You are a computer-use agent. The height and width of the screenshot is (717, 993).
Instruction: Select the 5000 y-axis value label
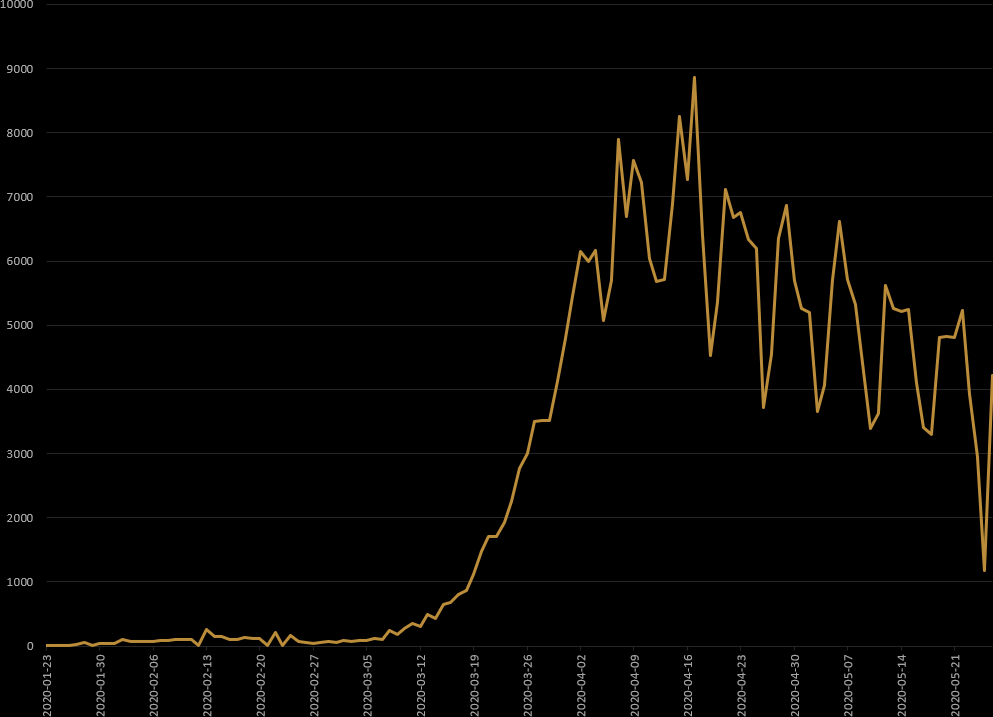(x=20, y=325)
